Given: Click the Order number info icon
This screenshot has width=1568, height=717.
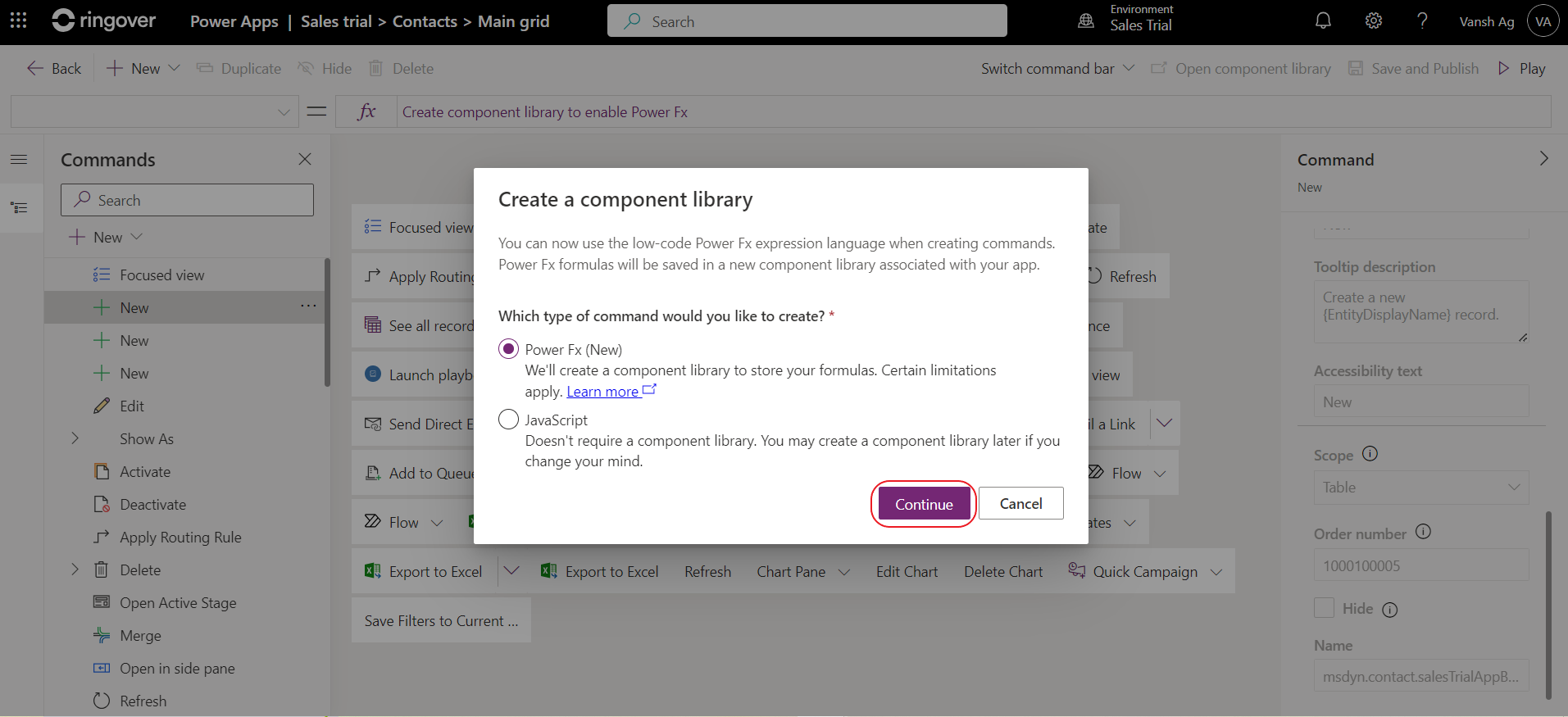Looking at the screenshot, I should coord(1423,532).
